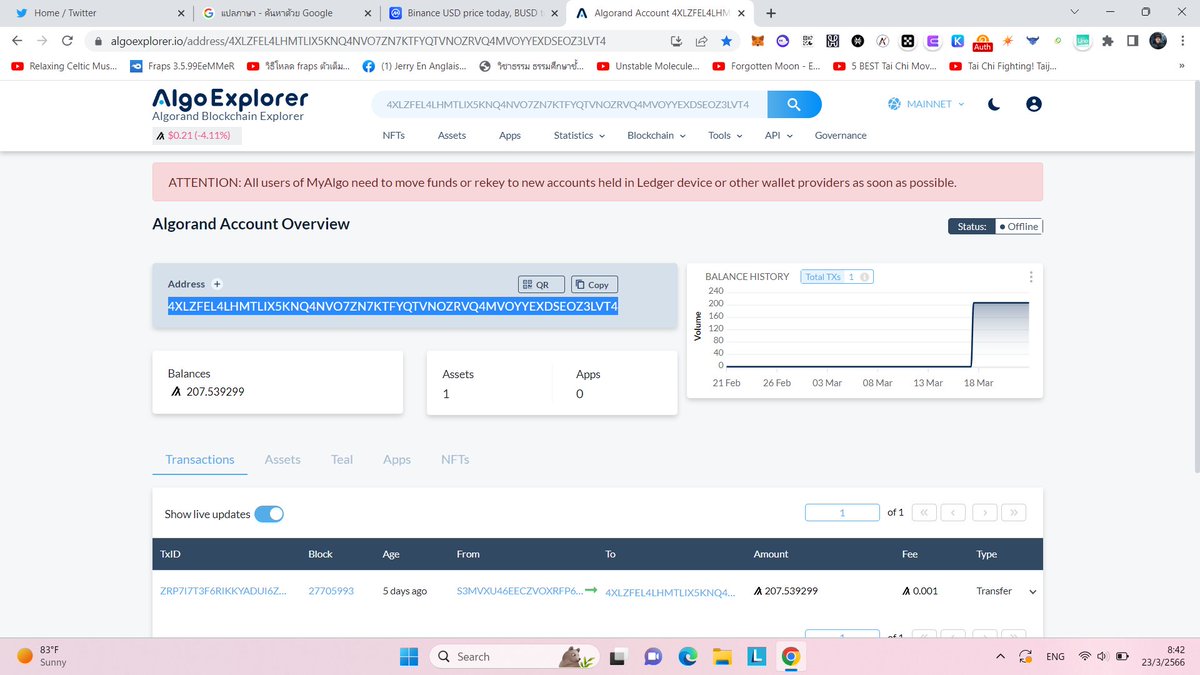Show hidden system tray icons
This screenshot has height=675, width=1200.
coord(1001,656)
